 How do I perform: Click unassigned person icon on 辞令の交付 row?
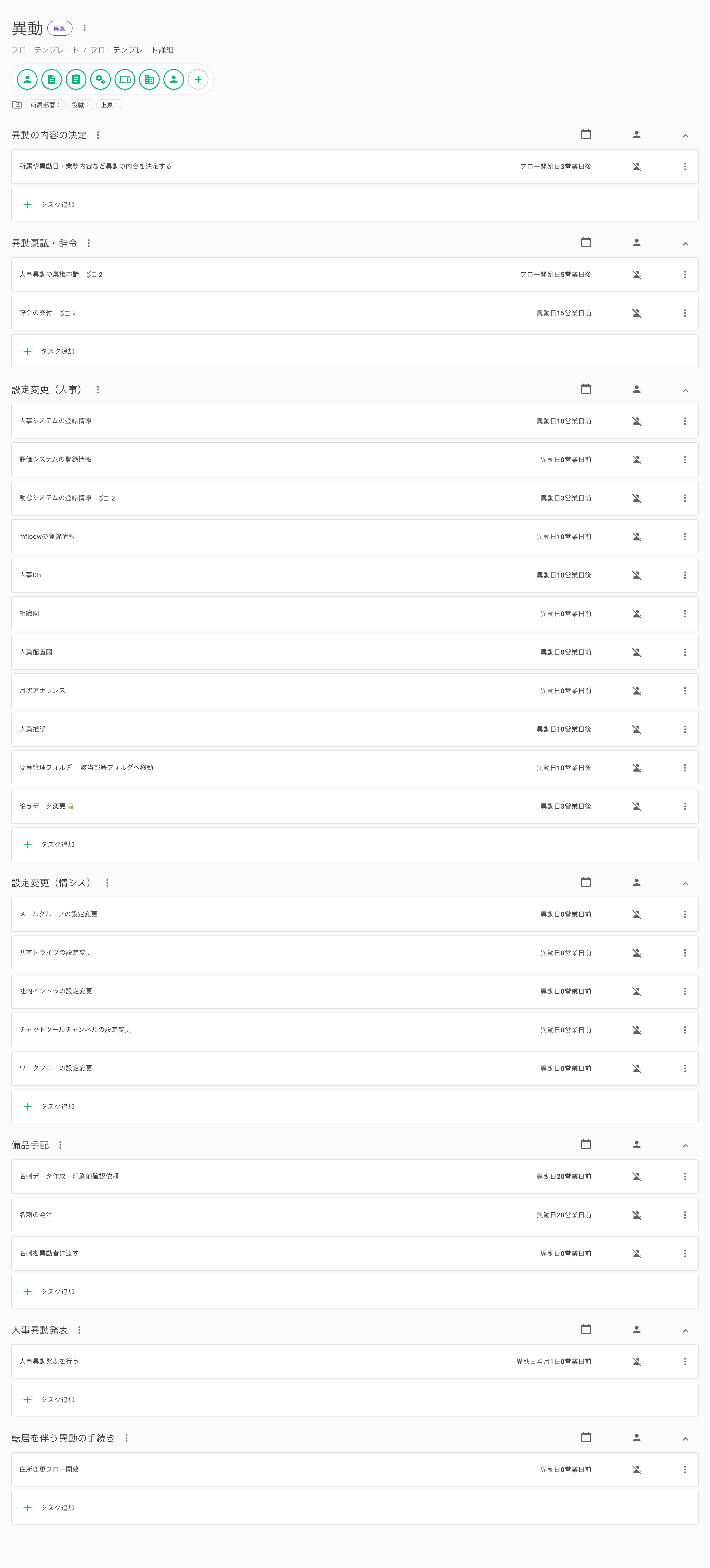(x=636, y=314)
